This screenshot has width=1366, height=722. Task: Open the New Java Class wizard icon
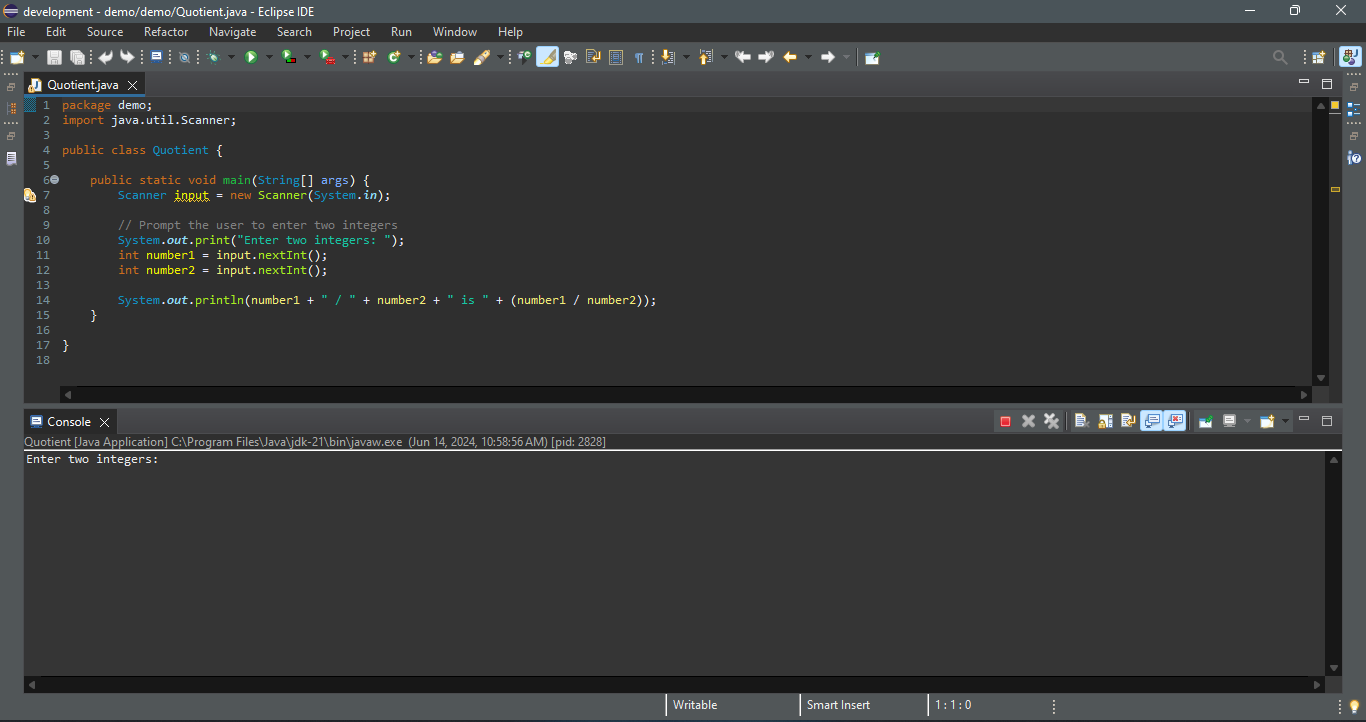(x=395, y=57)
